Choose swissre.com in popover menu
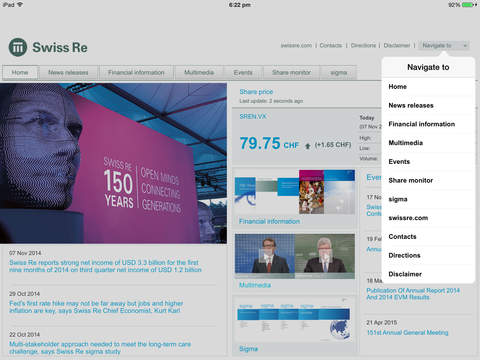Screen dimensions: 480x360 coord(428,218)
